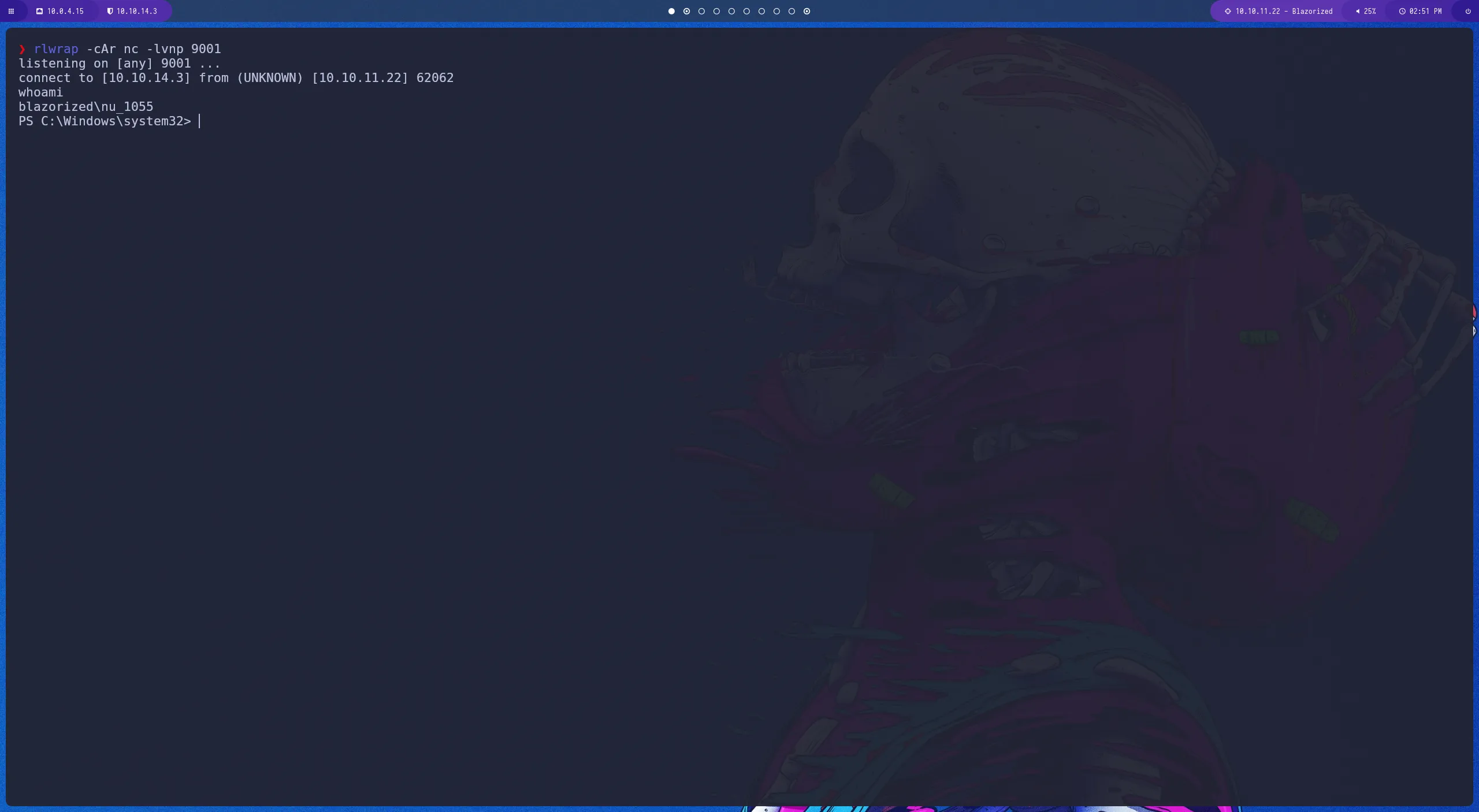
Task: Click the 10.0.4.15 network address label
Action: coord(65,11)
